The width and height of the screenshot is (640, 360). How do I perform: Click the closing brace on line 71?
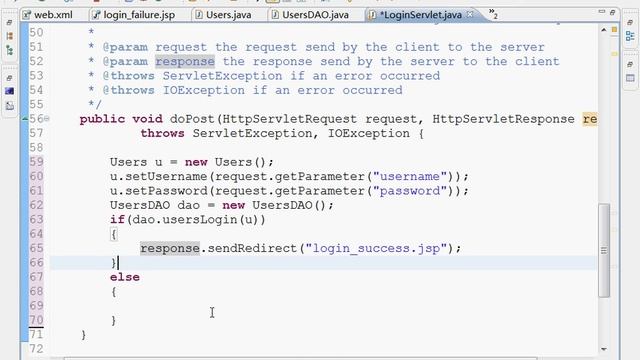click(x=84, y=335)
